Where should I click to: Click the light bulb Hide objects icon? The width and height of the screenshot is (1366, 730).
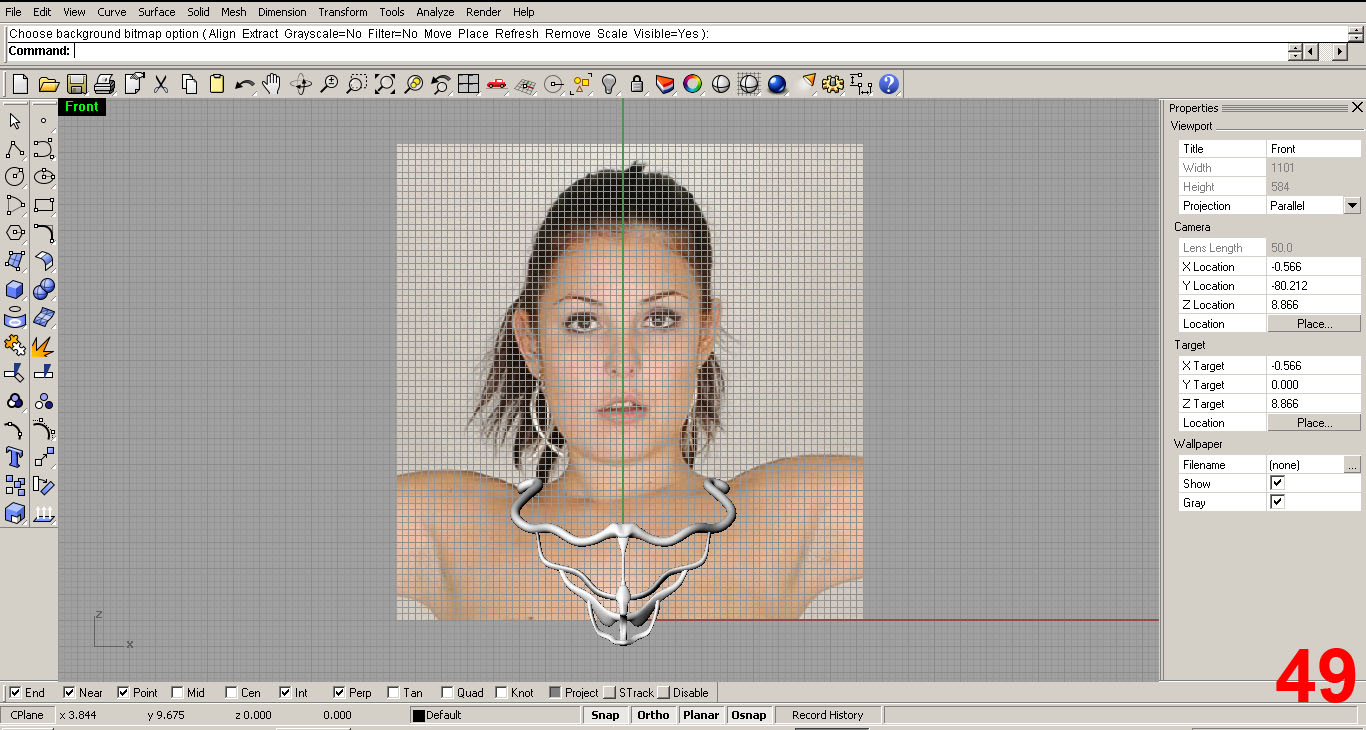(x=608, y=84)
